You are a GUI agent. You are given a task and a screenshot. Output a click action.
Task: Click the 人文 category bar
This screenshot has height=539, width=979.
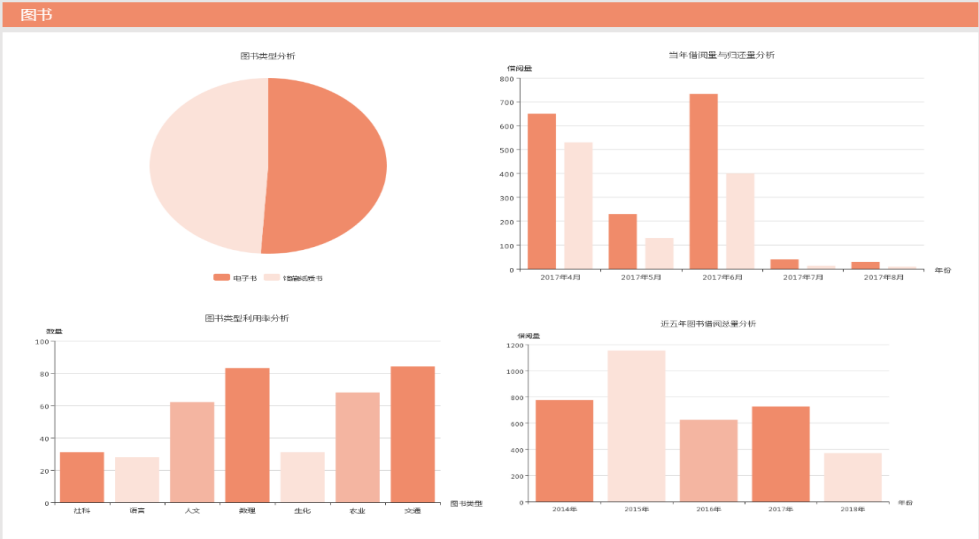(192, 452)
